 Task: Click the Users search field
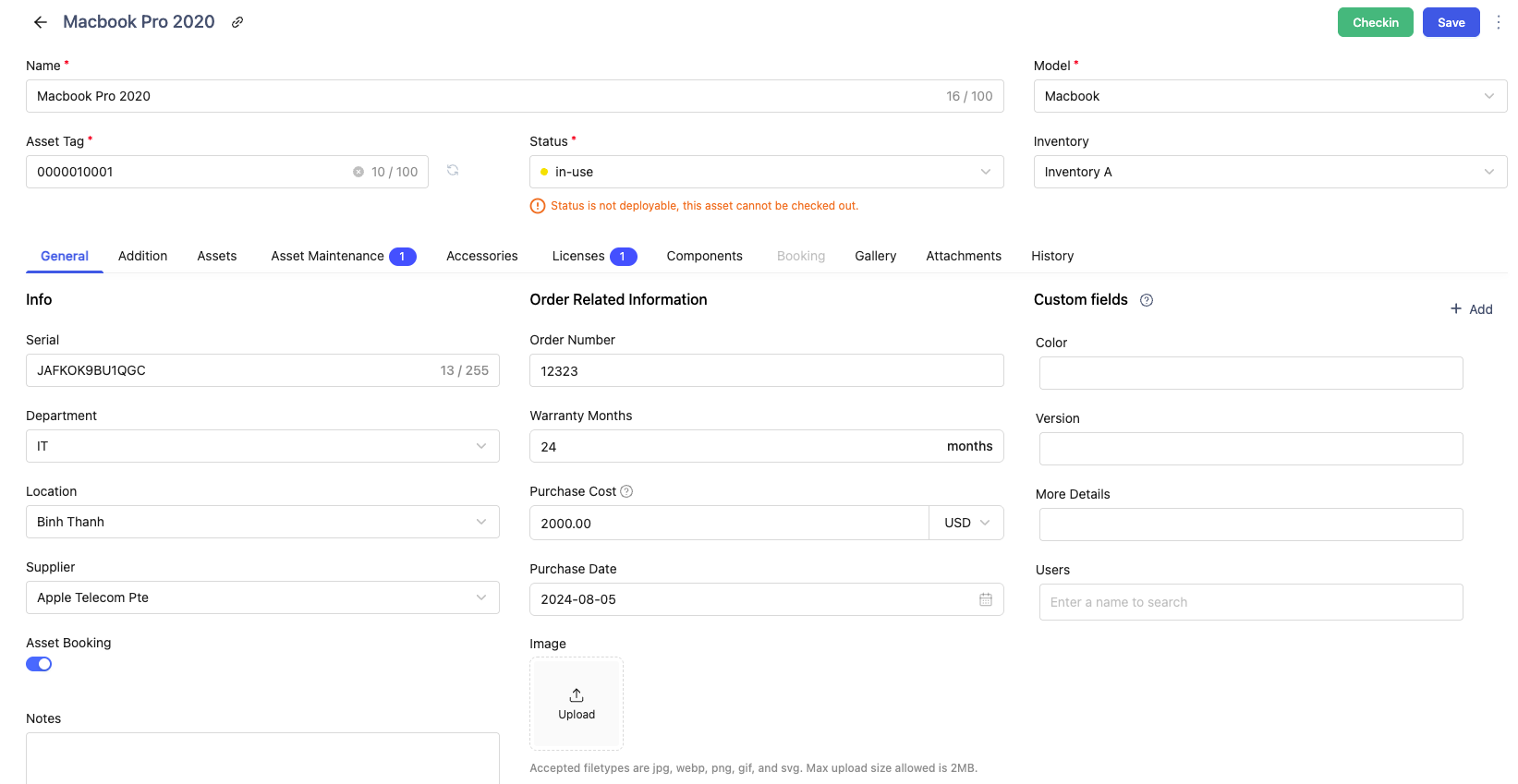(x=1250, y=602)
